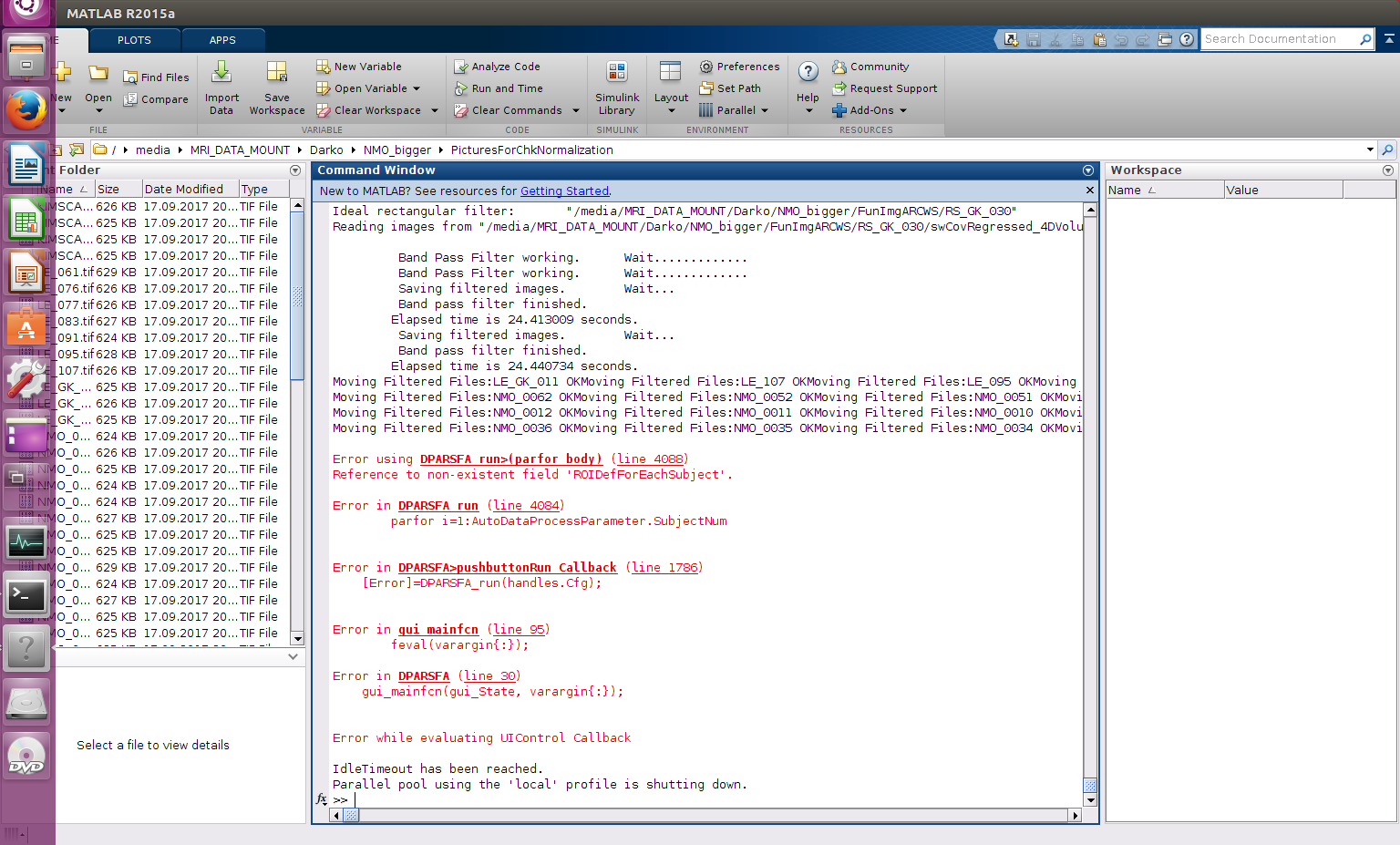Visit the Community resource
1400x845 pixels.
point(870,67)
